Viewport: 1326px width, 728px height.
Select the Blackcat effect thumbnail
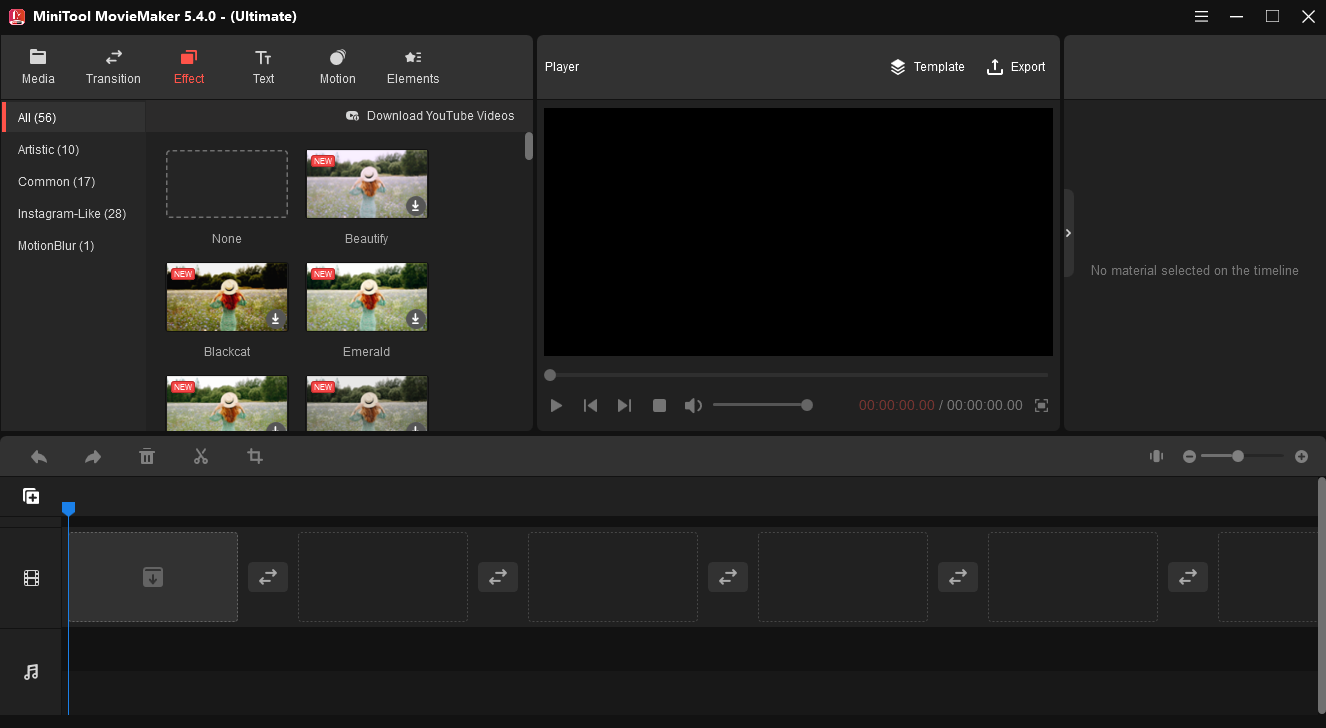[x=227, y=297]
